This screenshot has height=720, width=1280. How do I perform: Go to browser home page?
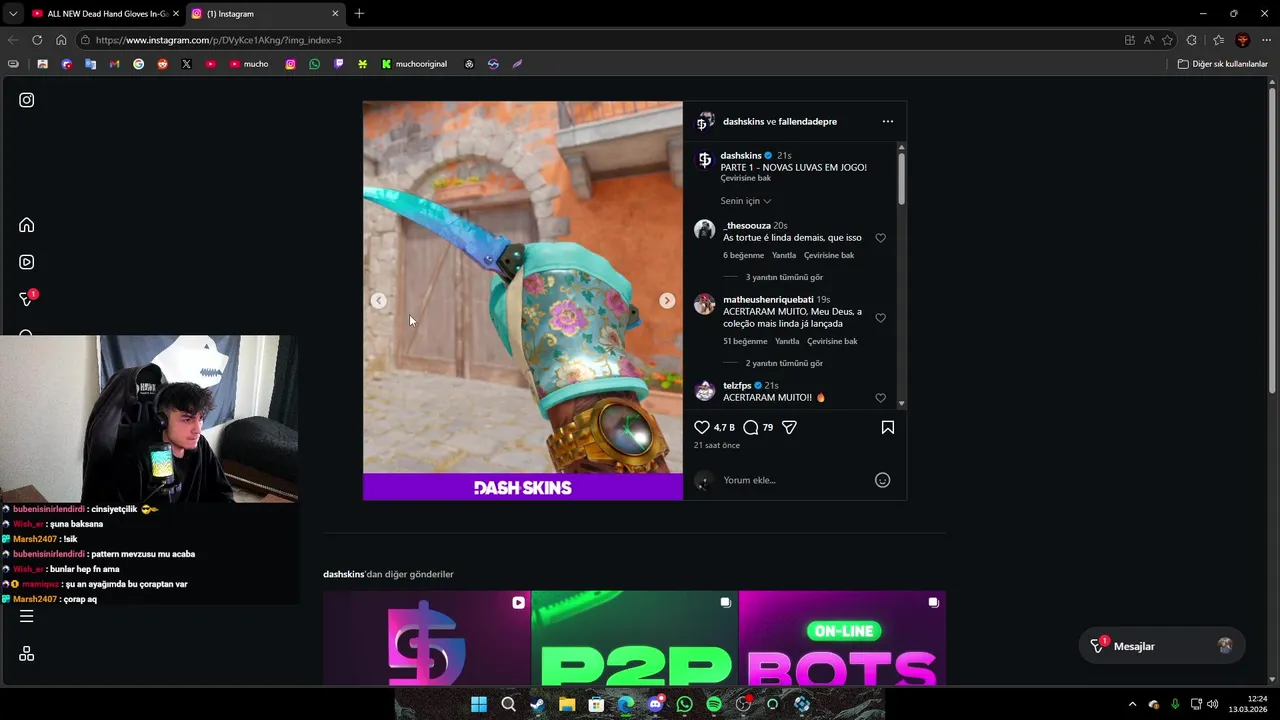pos(61,40)
